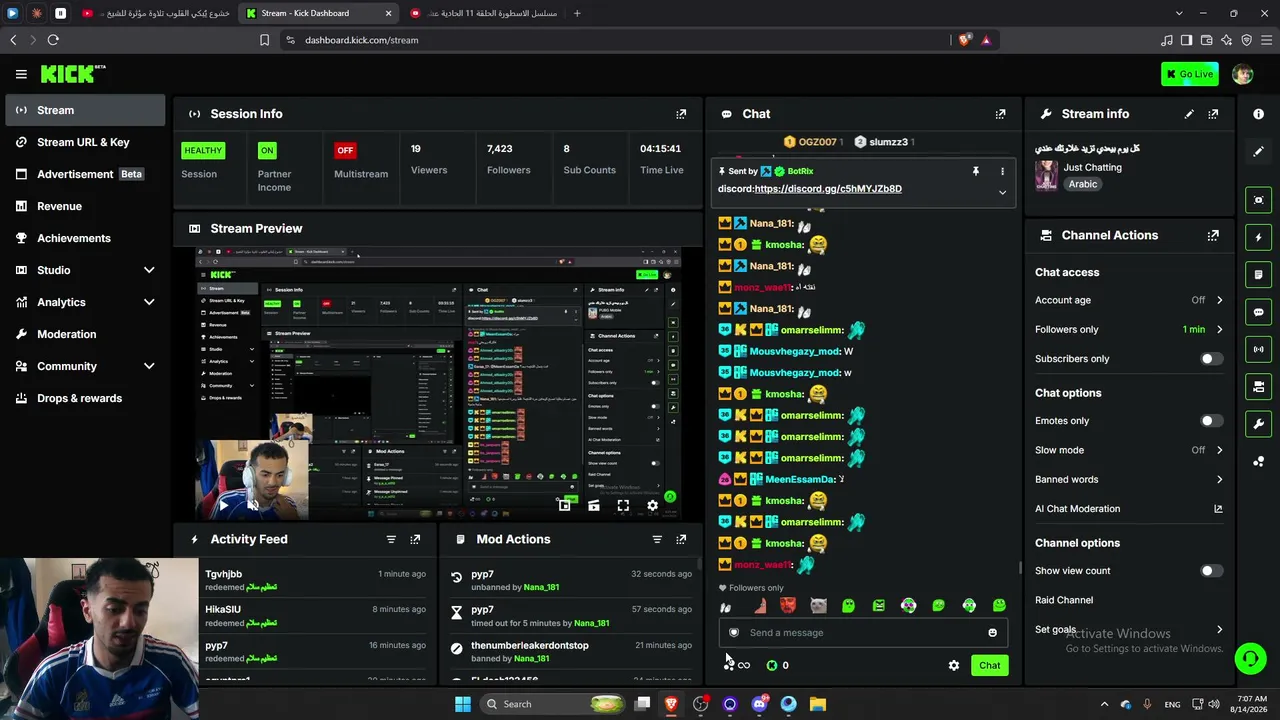Open Slow mode options chevron
The image size is (1280, 720).
click(1219, 450)
